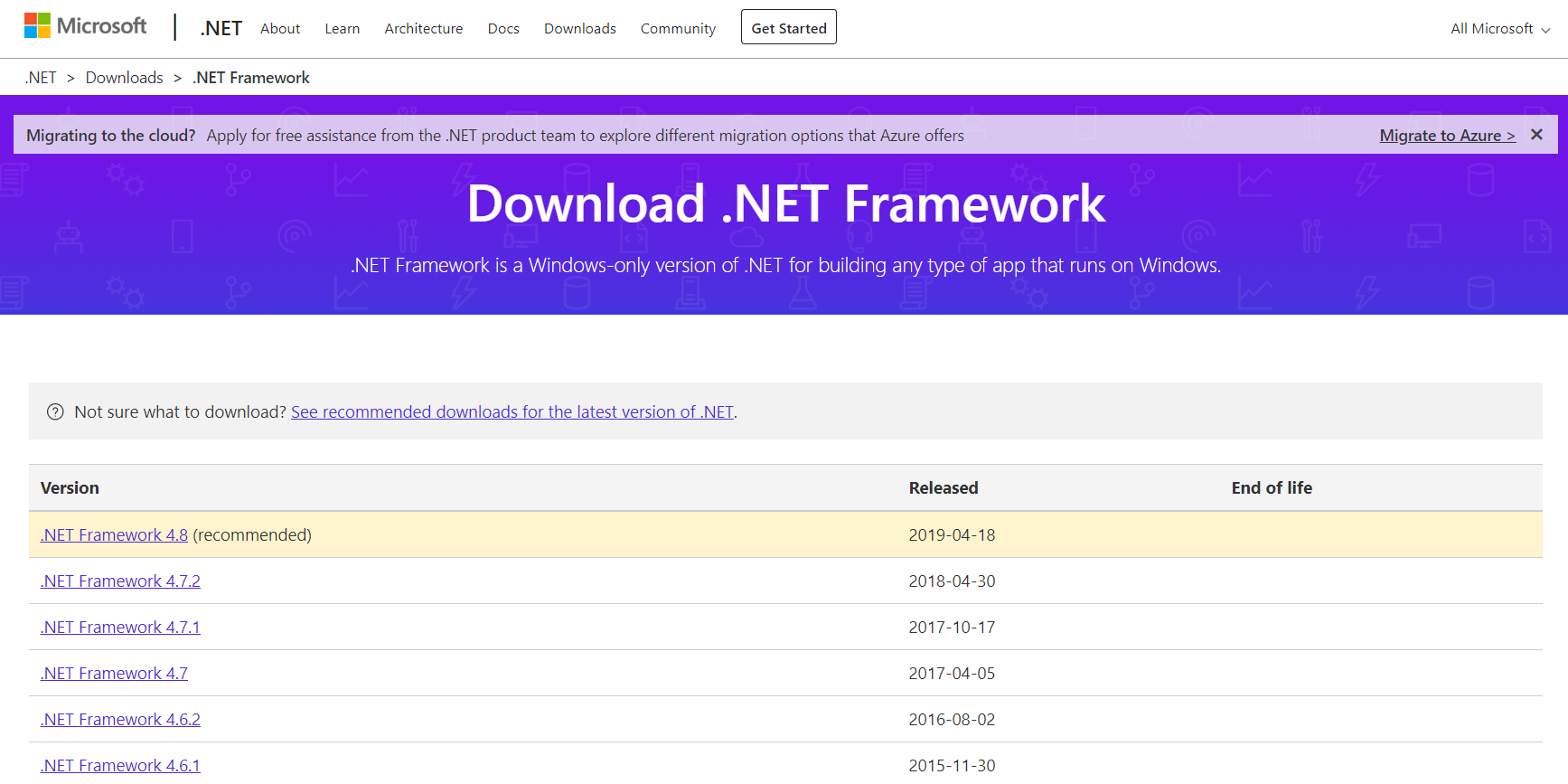Click the Microsoft logo
The image size is (1568, 784).
point(85,26)
